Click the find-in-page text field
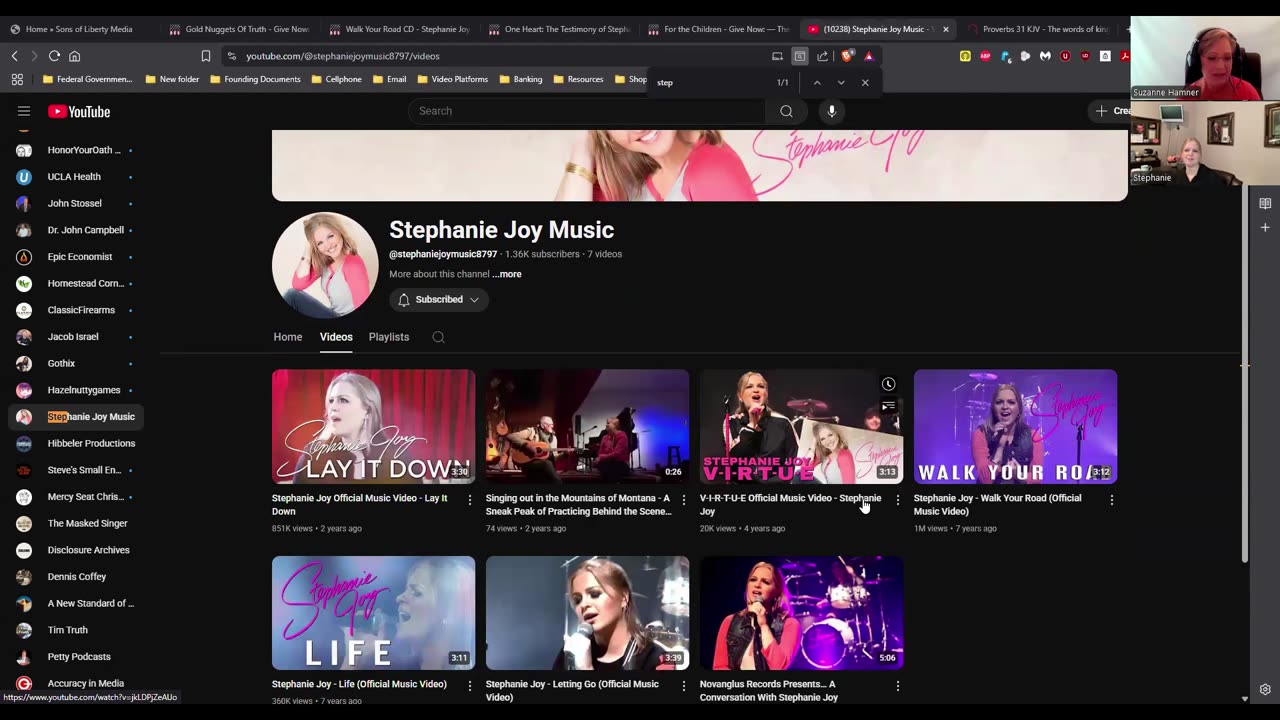The height and width of the screenshot is (720, 1280). pos(712,83)
